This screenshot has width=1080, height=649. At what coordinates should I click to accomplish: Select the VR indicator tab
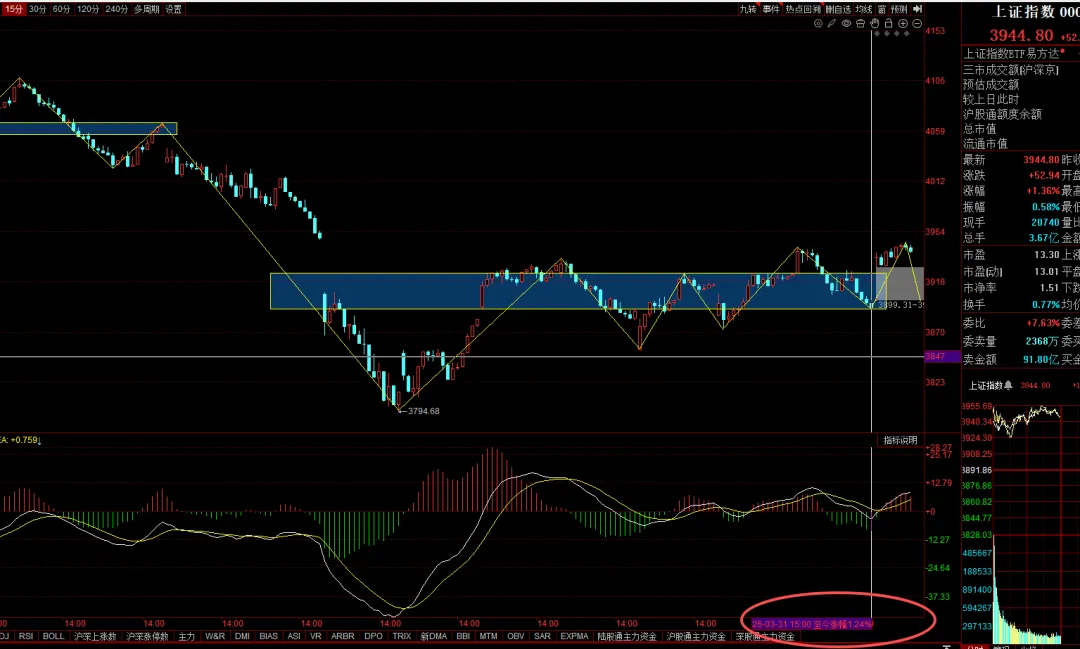[x=315, y=636]
